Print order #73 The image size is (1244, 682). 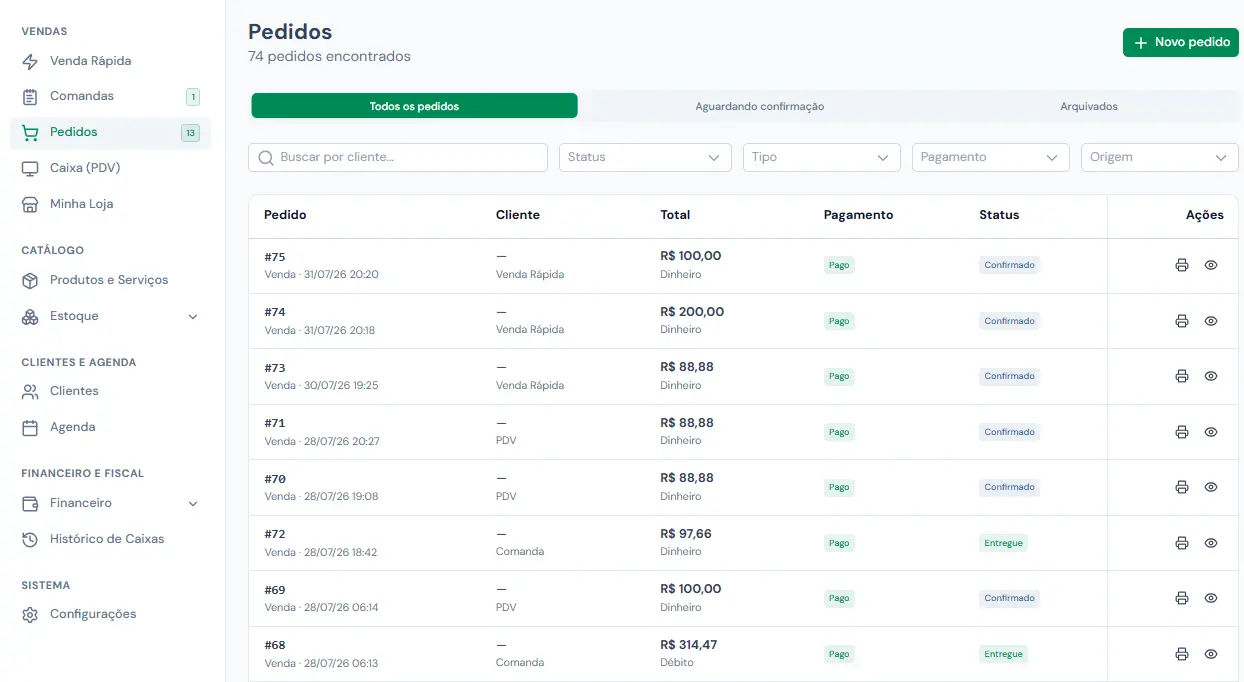tap(1181, 376)
